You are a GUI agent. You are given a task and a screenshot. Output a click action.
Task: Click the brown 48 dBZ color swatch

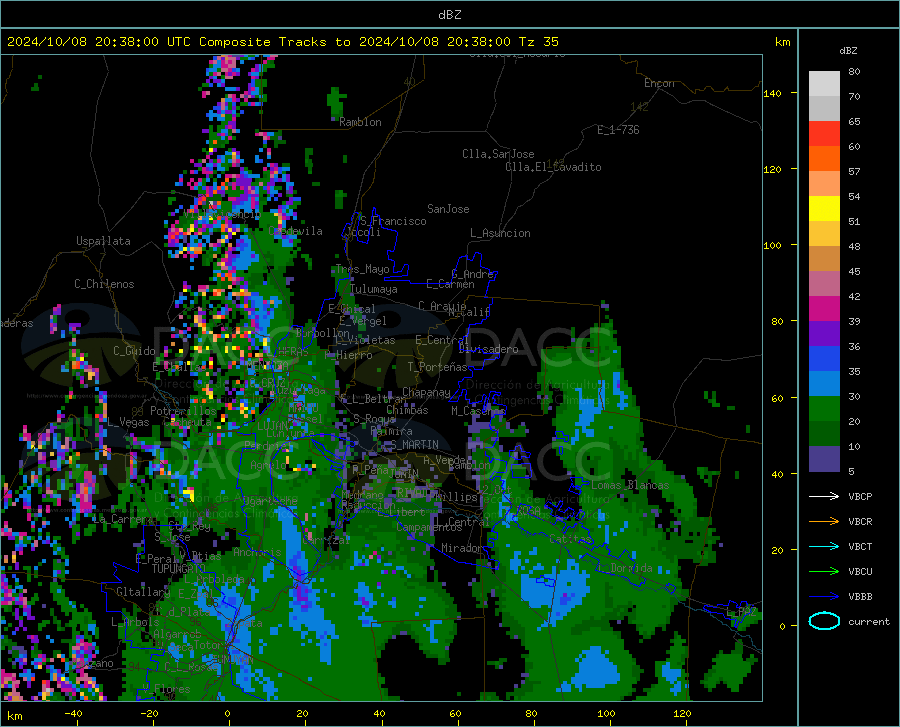[x=824, y=259]
